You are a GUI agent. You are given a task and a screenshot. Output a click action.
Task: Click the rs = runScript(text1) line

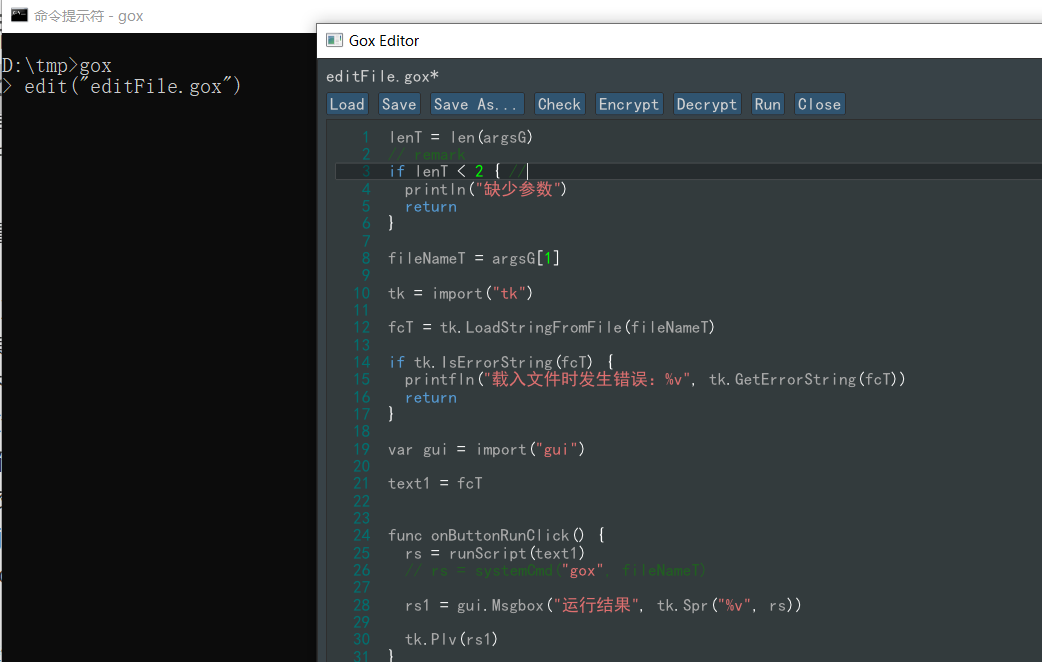(x=495, y=553)
